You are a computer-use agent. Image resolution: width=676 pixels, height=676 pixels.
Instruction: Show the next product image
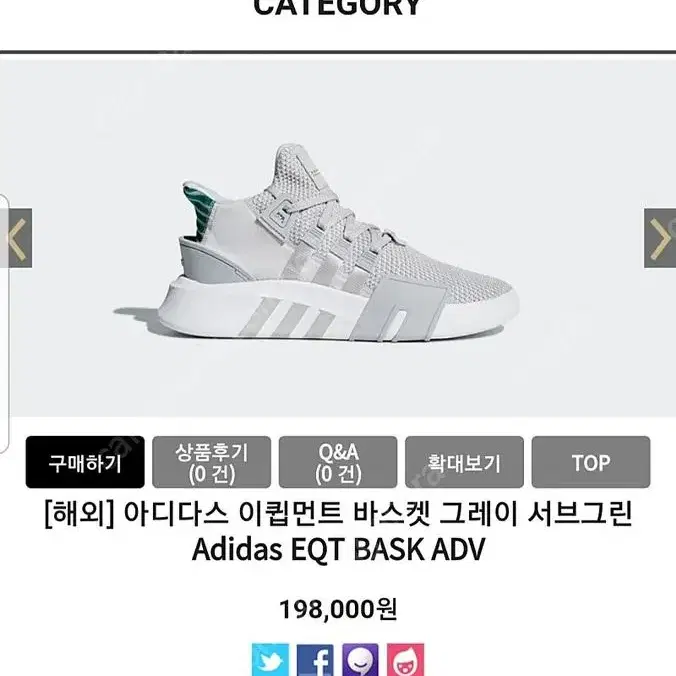(x=660, y=238)
